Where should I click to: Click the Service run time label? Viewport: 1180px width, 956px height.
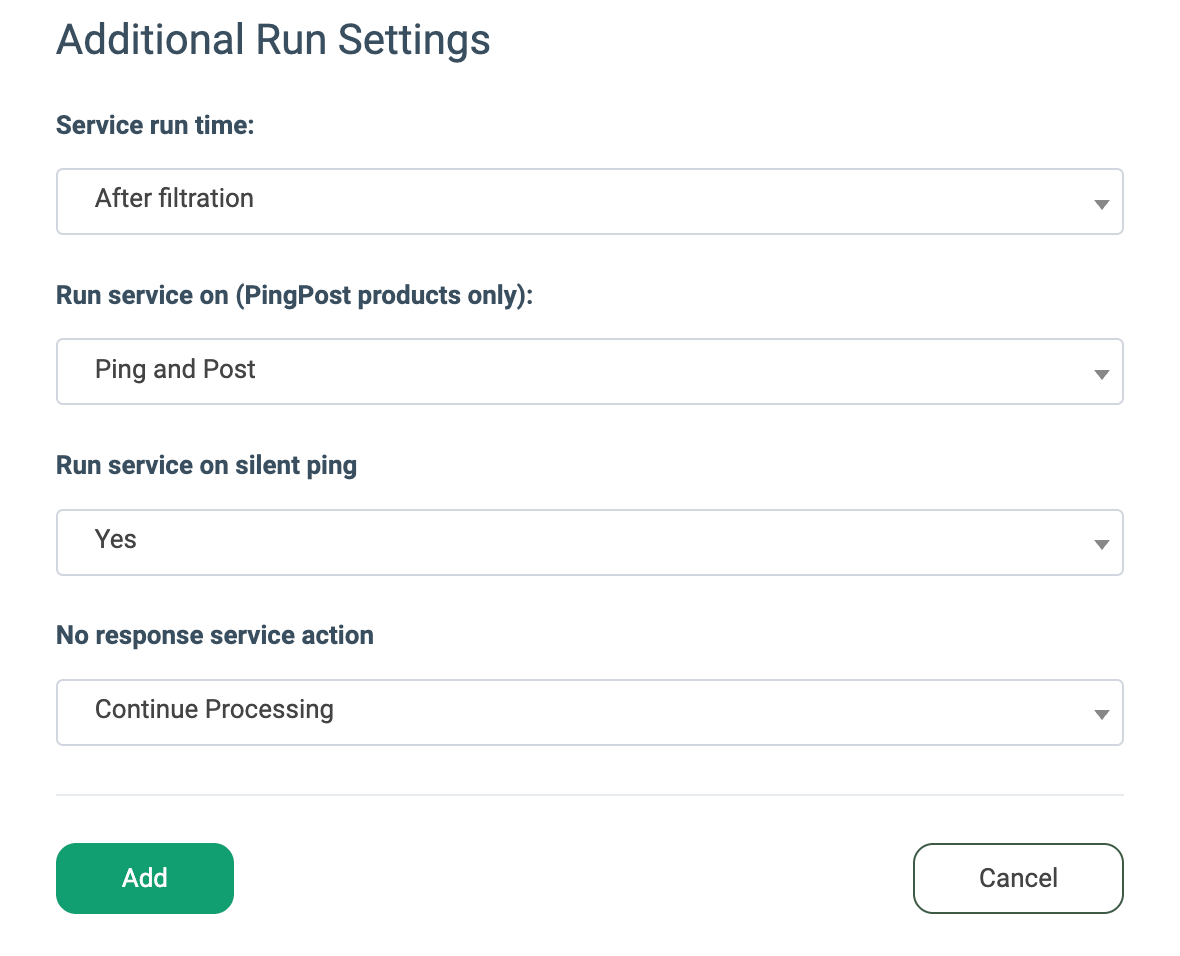tap(155, 125)
